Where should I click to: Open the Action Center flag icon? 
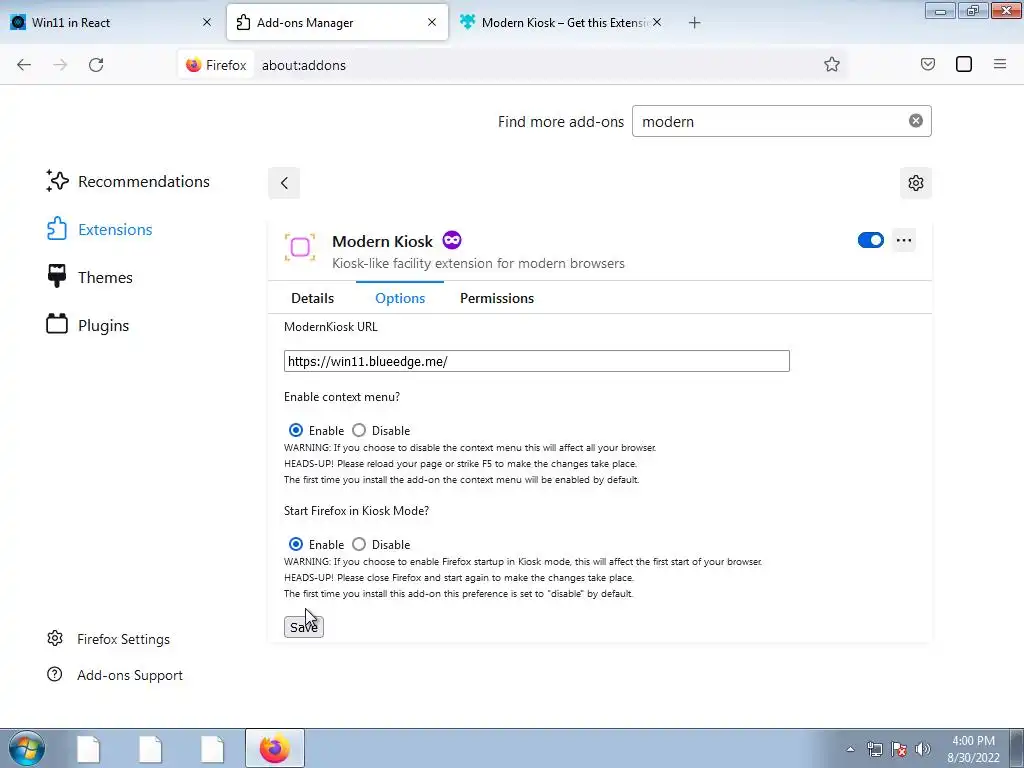(x=899, y=749)
